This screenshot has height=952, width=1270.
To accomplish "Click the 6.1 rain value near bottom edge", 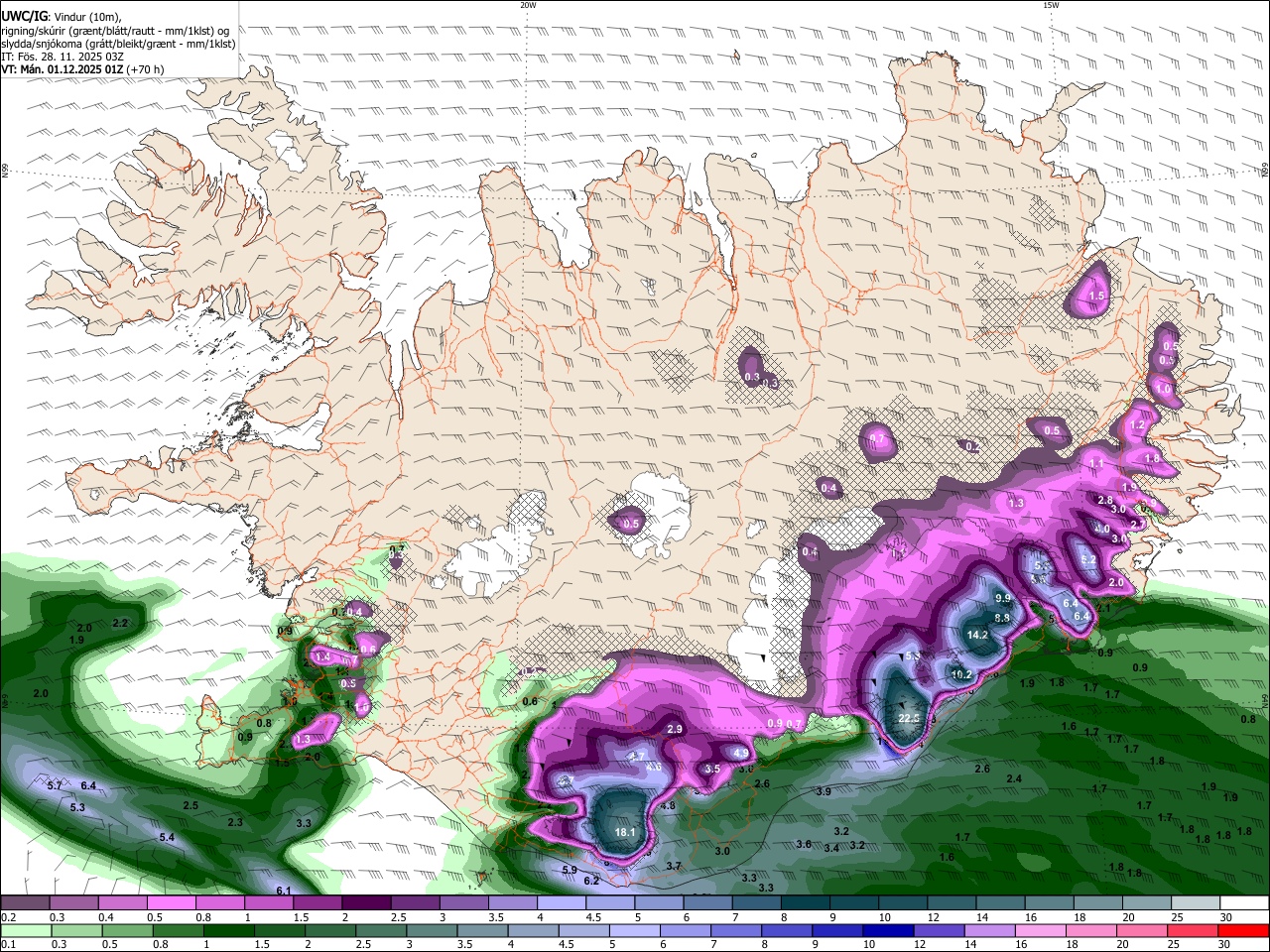I will 284,891.
